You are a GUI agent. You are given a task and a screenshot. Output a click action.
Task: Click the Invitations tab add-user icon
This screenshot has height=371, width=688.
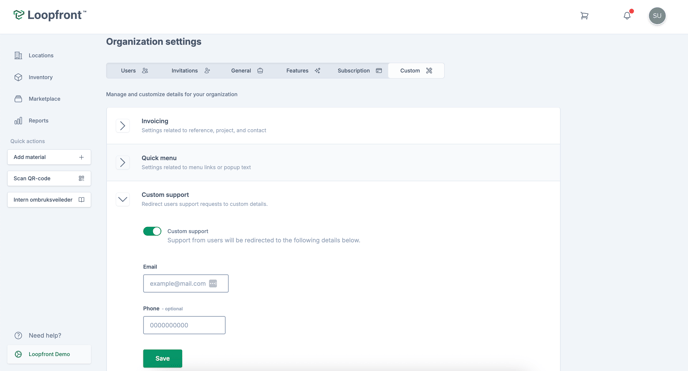[208, 71]
